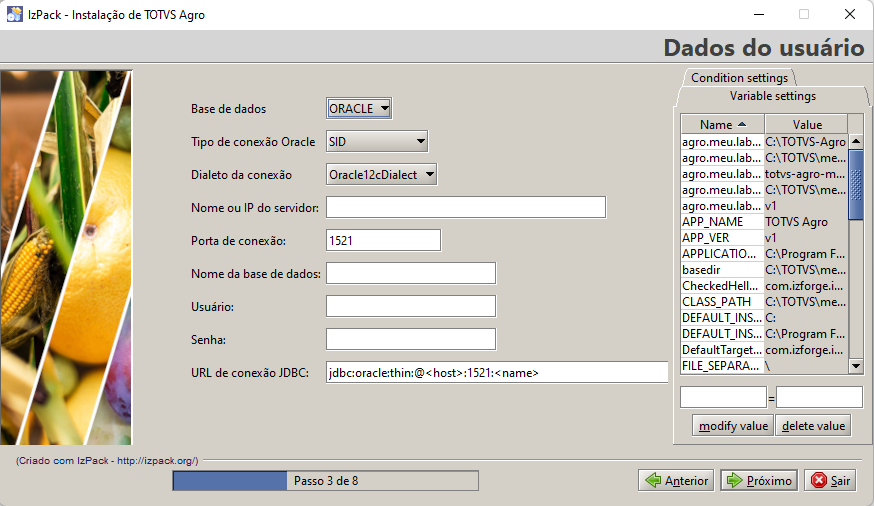Image resolution: width=874 pixels, height=506 pixels.
Task: Click the variables table scrollbar thumb
Action: pyautogui.click(x=856, y=184)
